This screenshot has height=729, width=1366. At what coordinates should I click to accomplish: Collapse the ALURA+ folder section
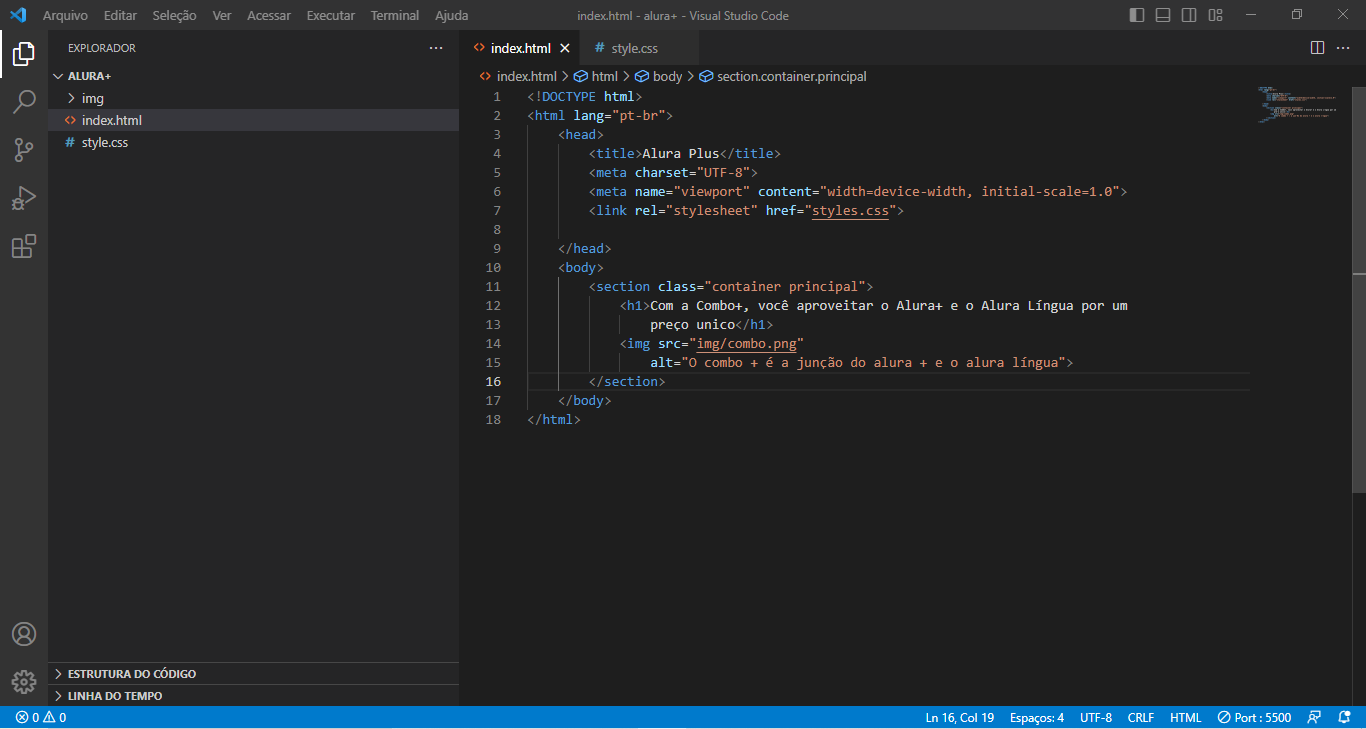click(x=254, y=76)
